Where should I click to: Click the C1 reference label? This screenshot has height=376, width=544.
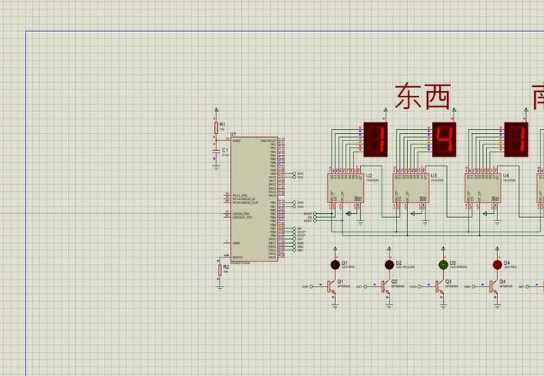click(x=225, y=150)
